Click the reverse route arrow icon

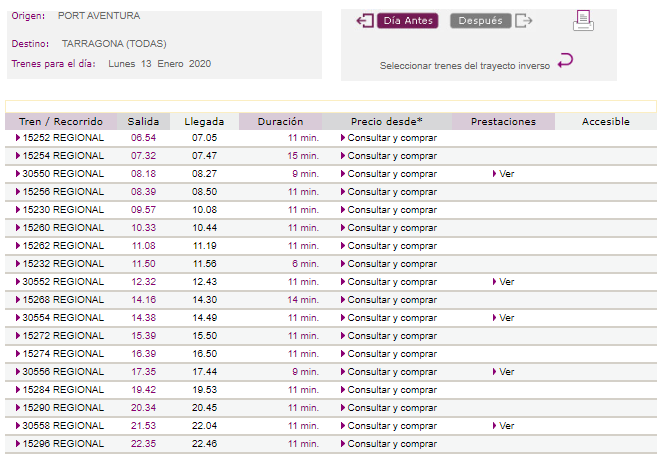tap(566, 61)
